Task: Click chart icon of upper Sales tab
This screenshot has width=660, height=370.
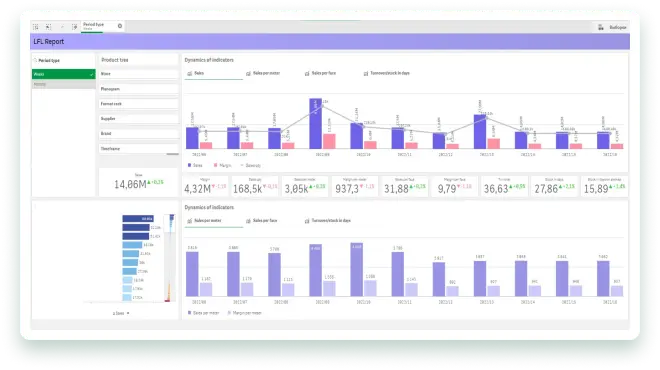Action: click(190, 73)
